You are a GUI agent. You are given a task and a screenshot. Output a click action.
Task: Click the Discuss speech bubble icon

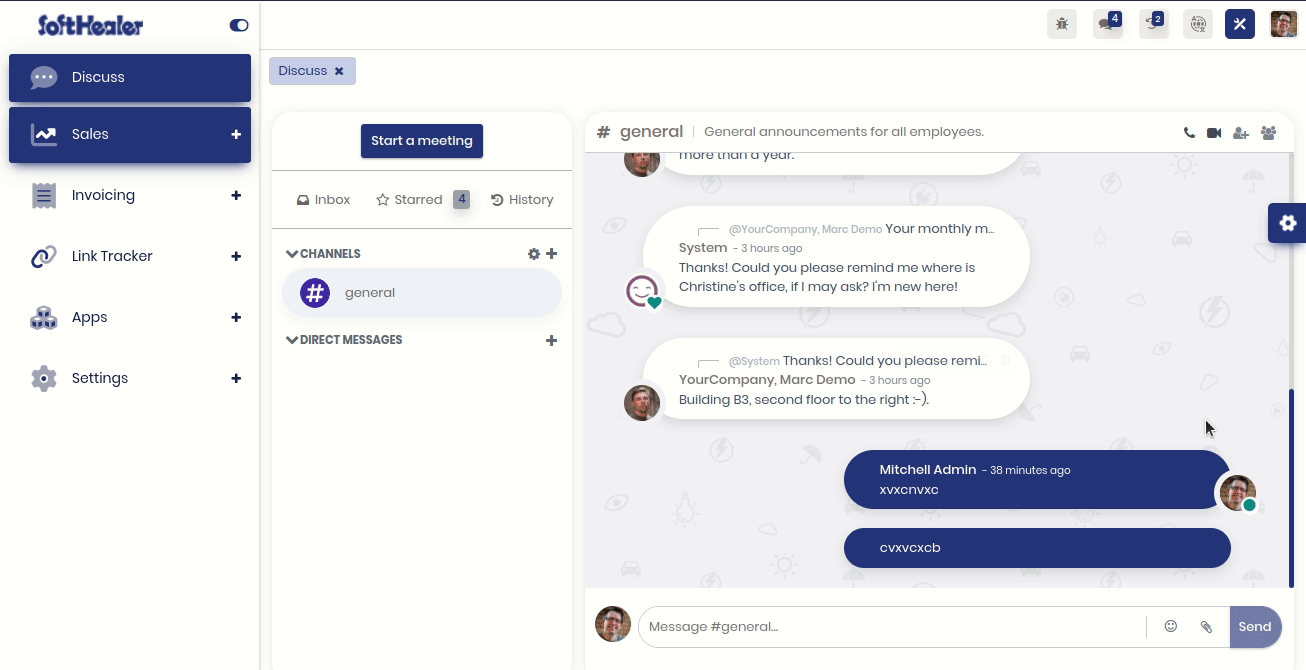click(43, 77)
